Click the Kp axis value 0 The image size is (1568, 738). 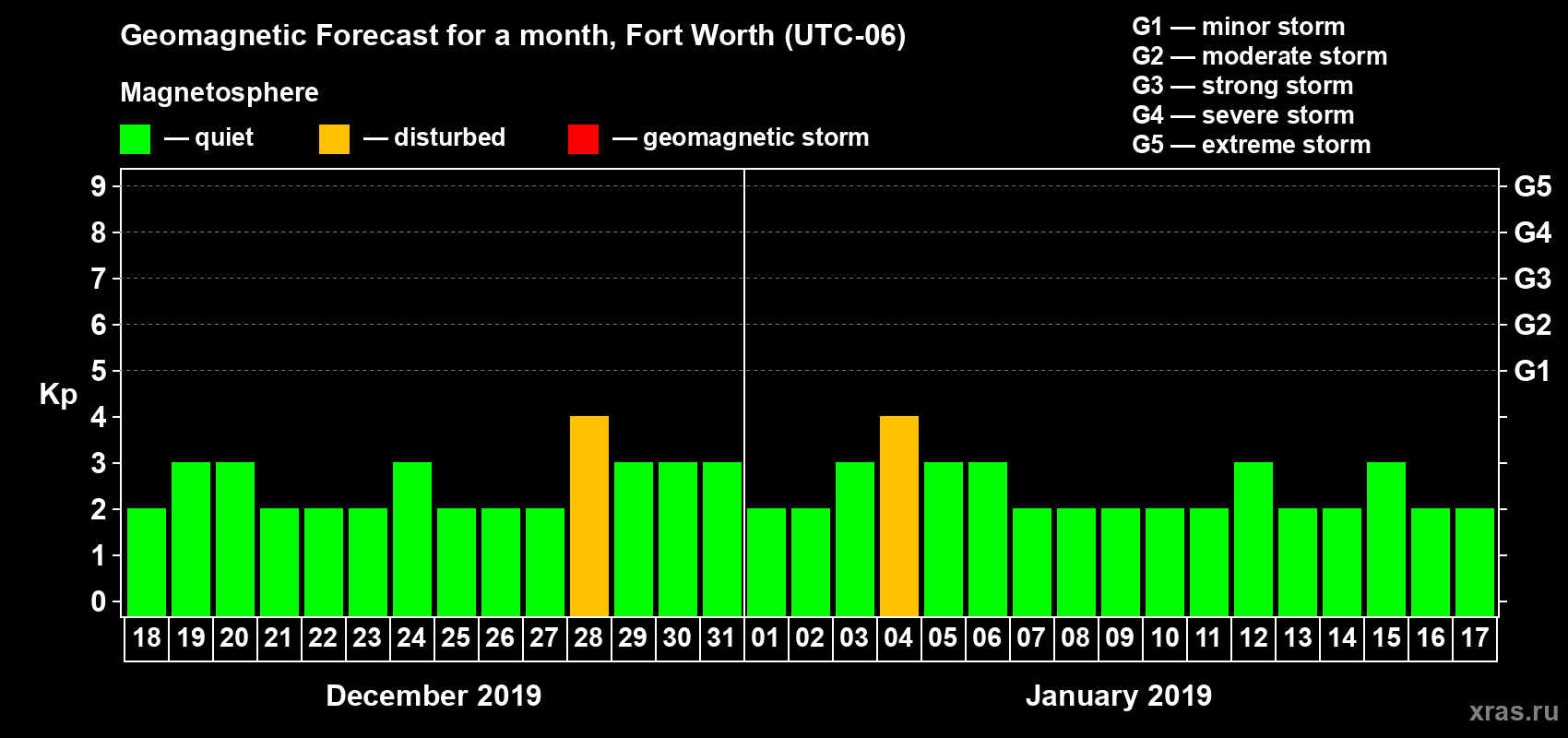click(x=98, y=601)
